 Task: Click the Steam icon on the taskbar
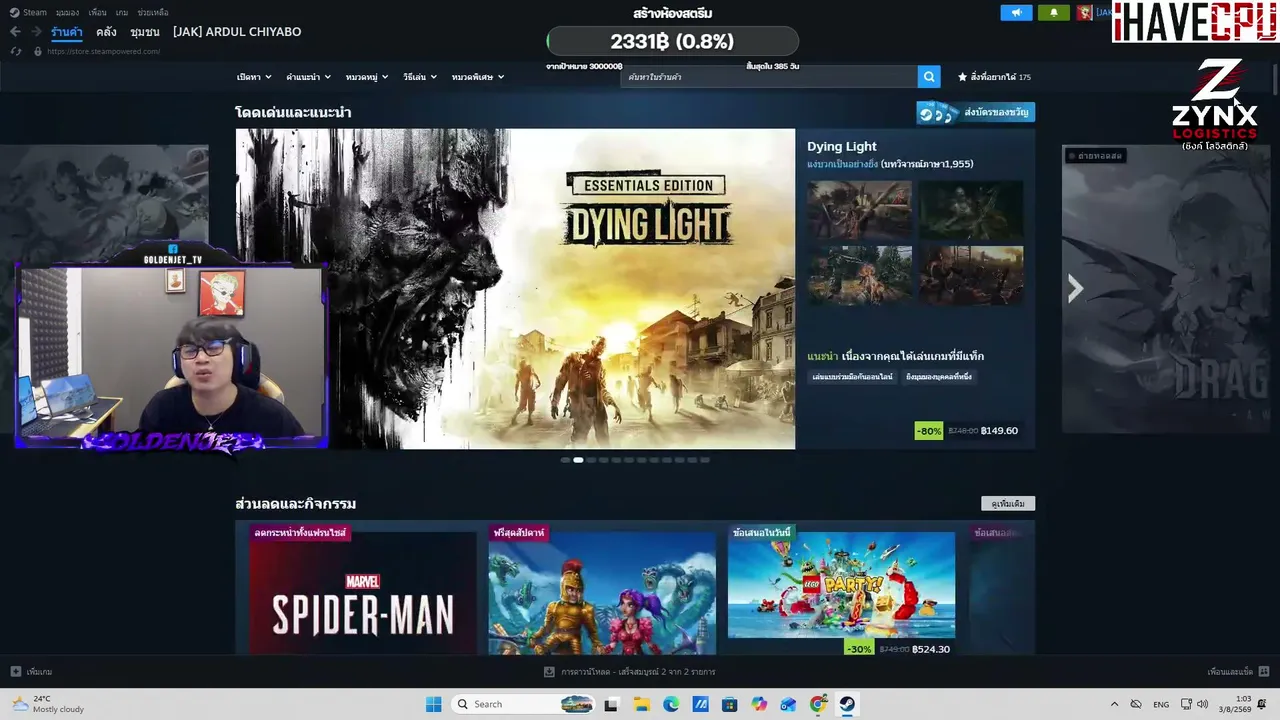[847, 704]
